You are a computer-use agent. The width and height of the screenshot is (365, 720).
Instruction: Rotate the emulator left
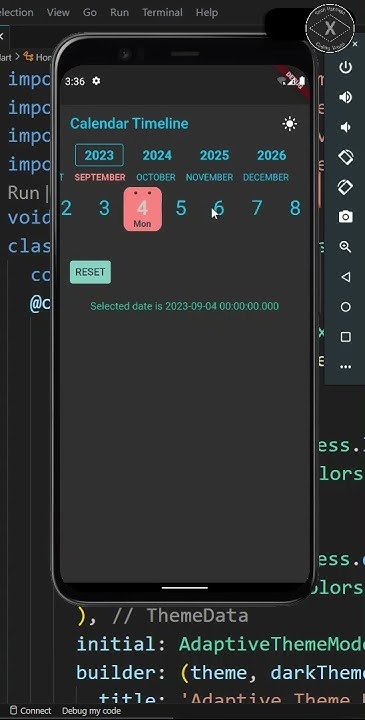[345, 157]
